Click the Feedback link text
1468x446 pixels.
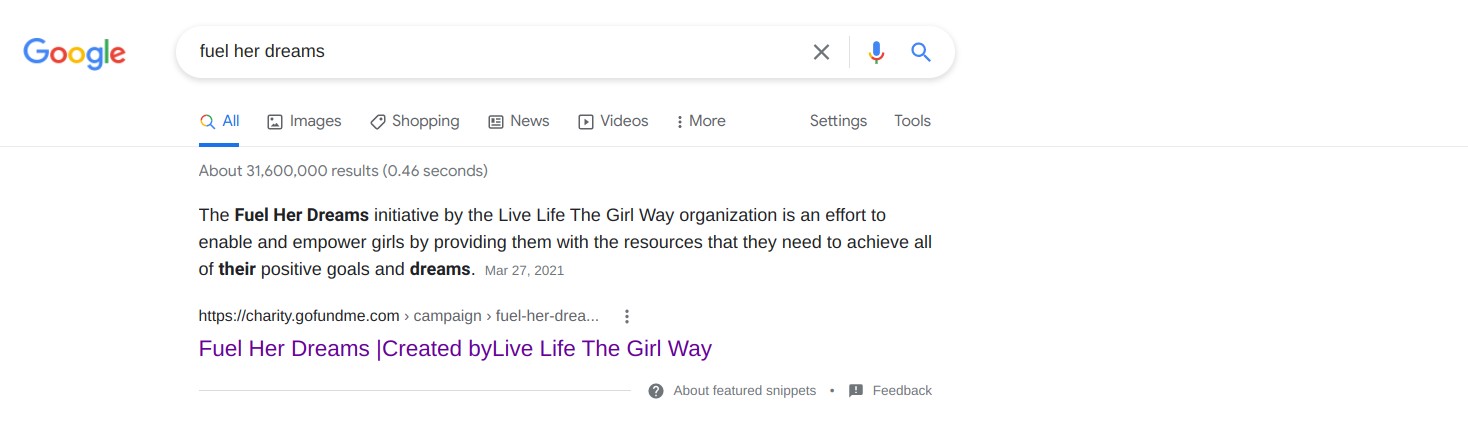tap(902, 391)
